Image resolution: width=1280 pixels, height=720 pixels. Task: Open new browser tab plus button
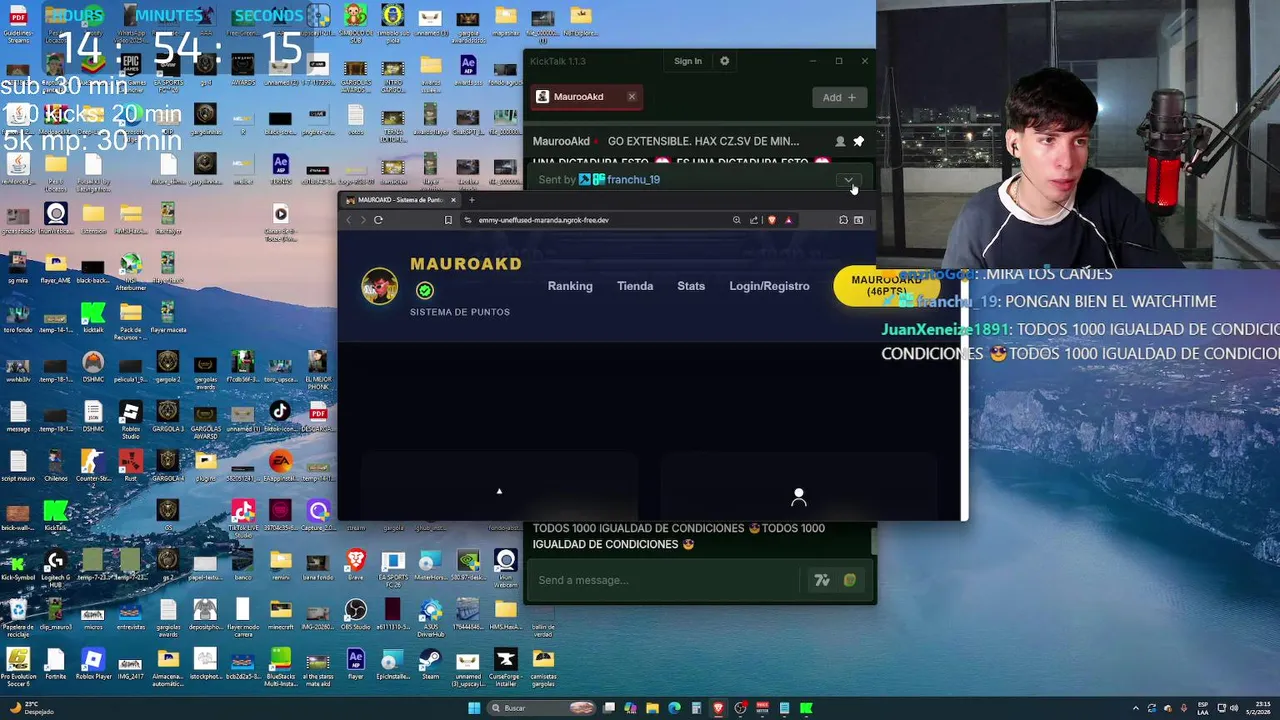472,200
